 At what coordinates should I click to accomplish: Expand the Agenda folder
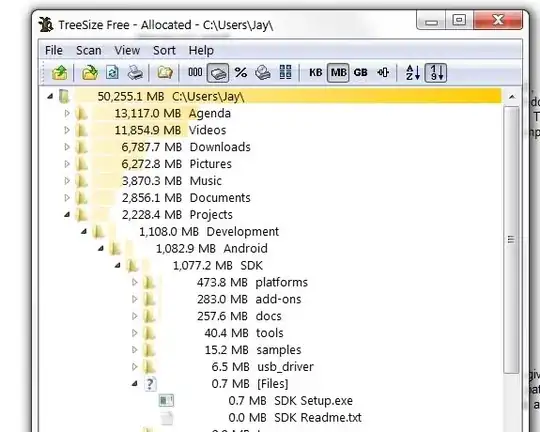coord(67,113)
